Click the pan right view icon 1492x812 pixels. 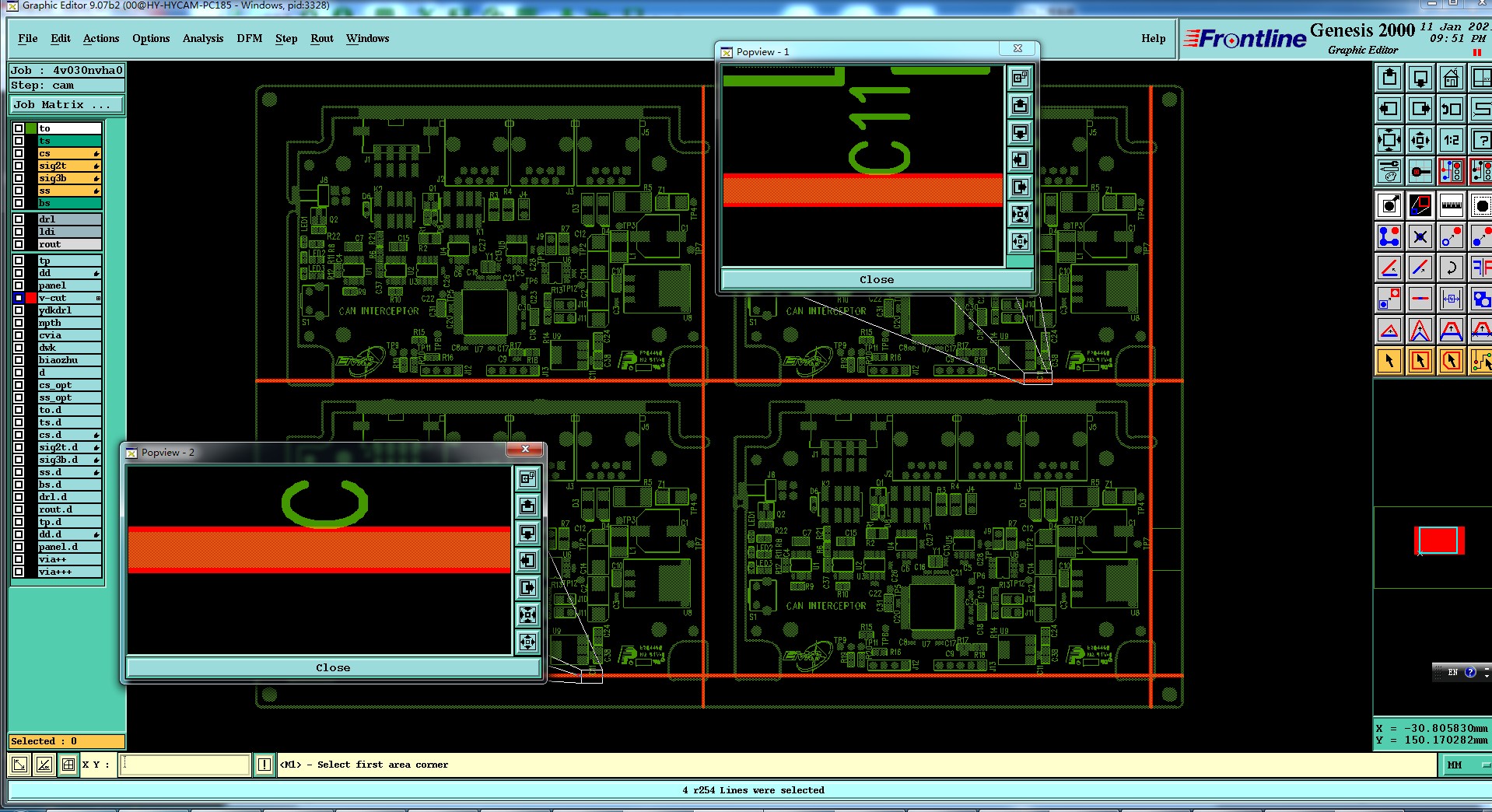(x=1420, y=109)
